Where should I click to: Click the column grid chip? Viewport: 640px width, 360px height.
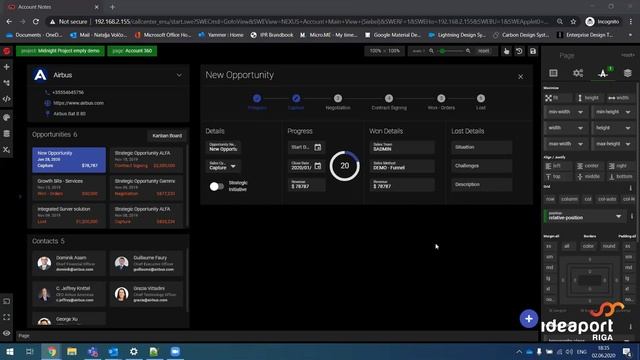point(569,199)
